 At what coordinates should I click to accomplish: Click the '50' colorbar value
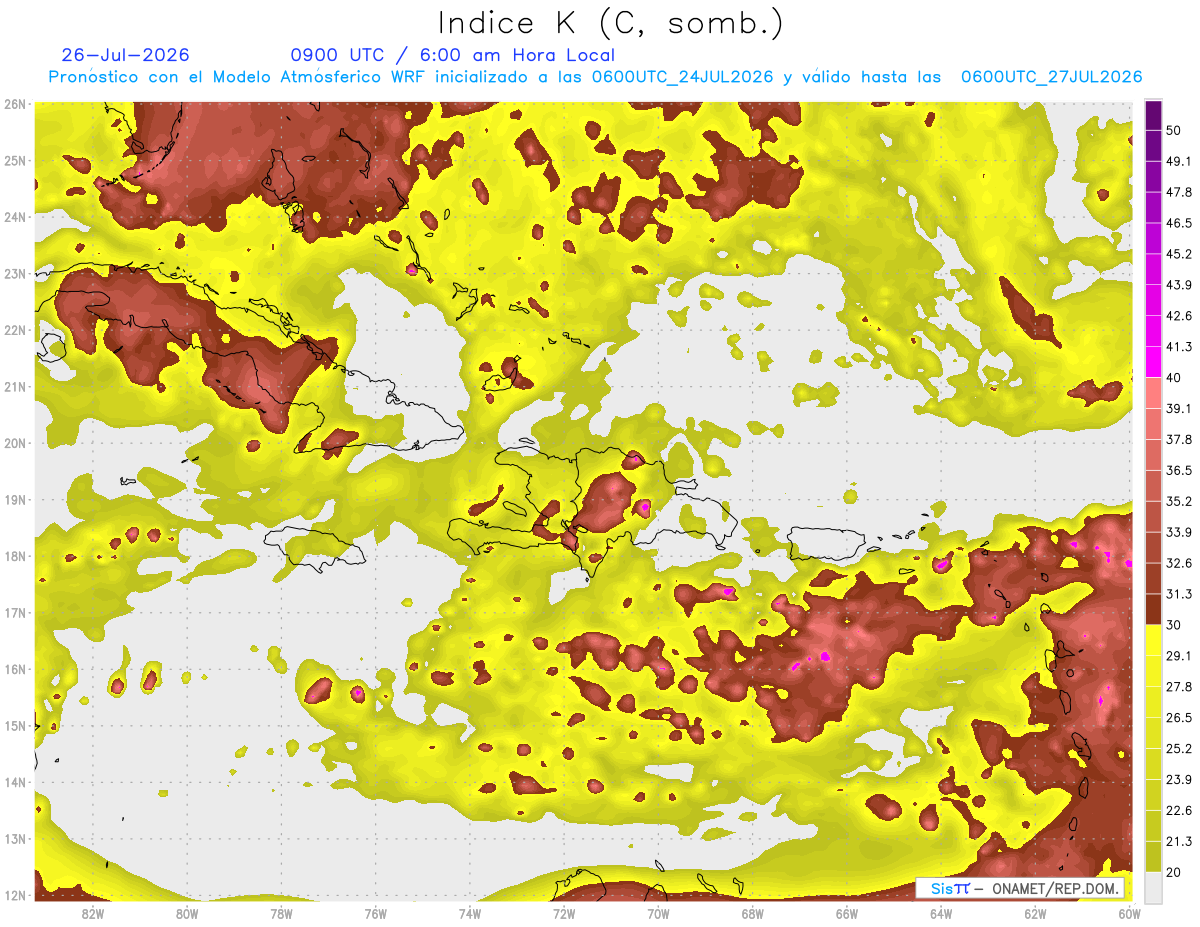pyautogui.click(x=1173, y=129)
